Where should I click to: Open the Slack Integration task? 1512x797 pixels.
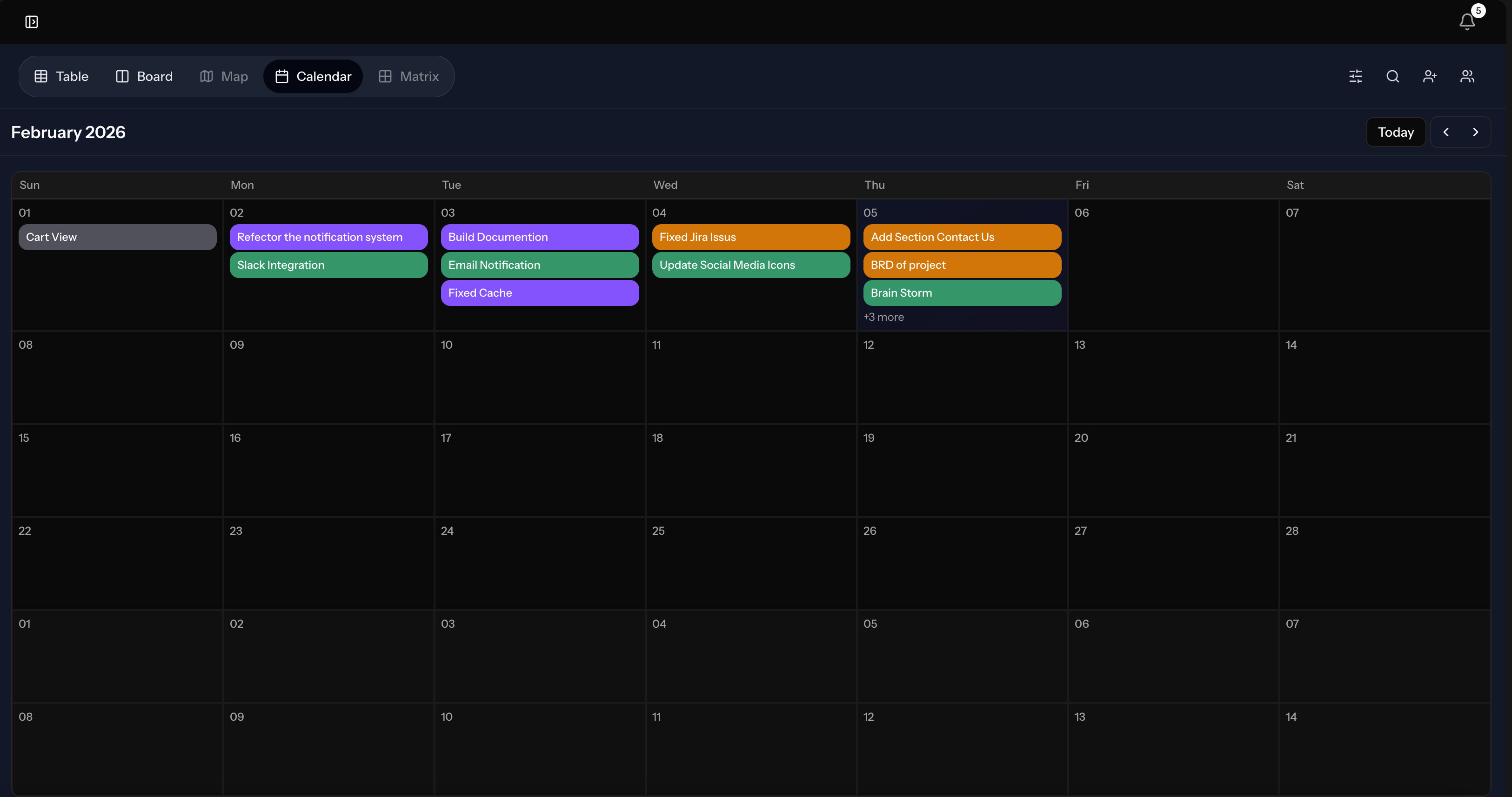tap(328, 265)
